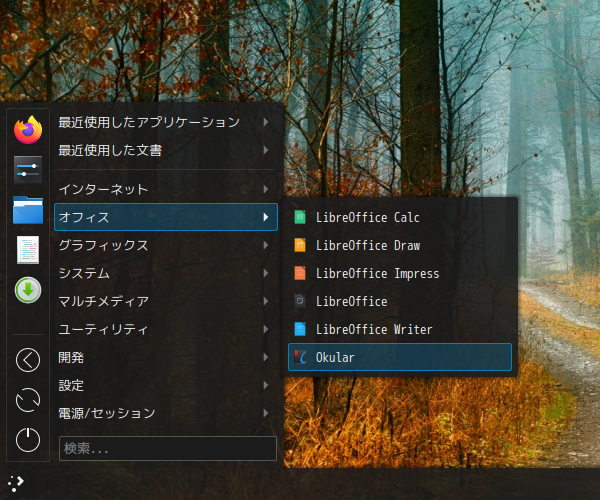Open the text document editor icon
The width and height of the screenshot is (600, 500).
[28, 250]
